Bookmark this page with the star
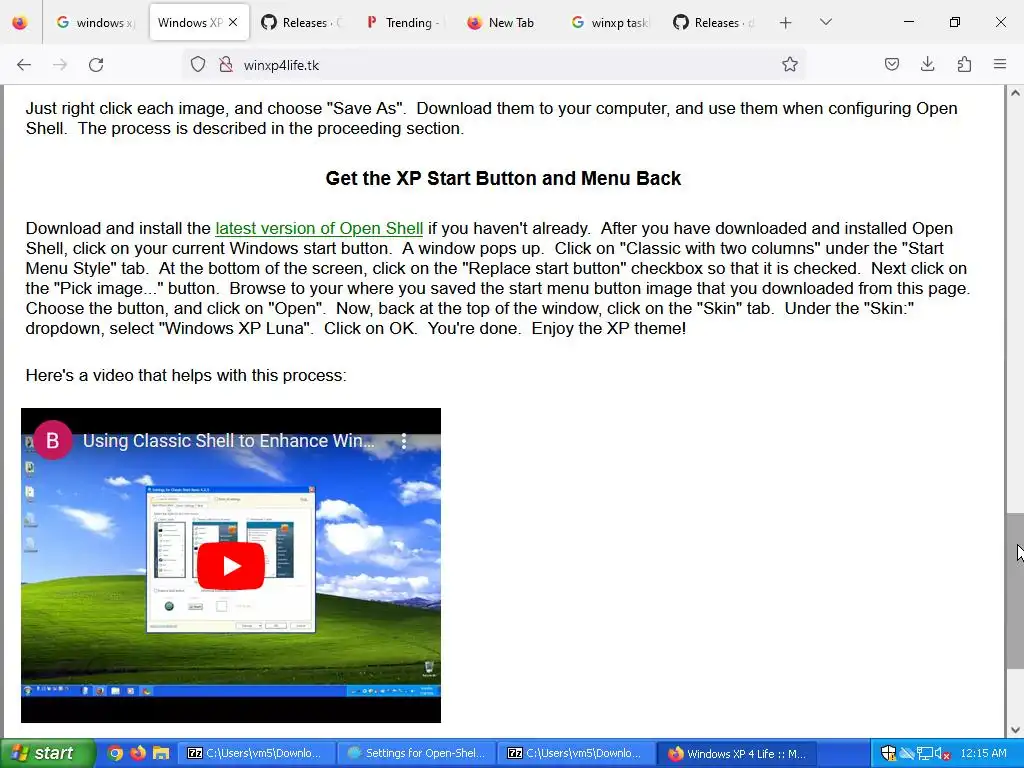Viewport: 1024px width, 768px height. click(790, 65)
